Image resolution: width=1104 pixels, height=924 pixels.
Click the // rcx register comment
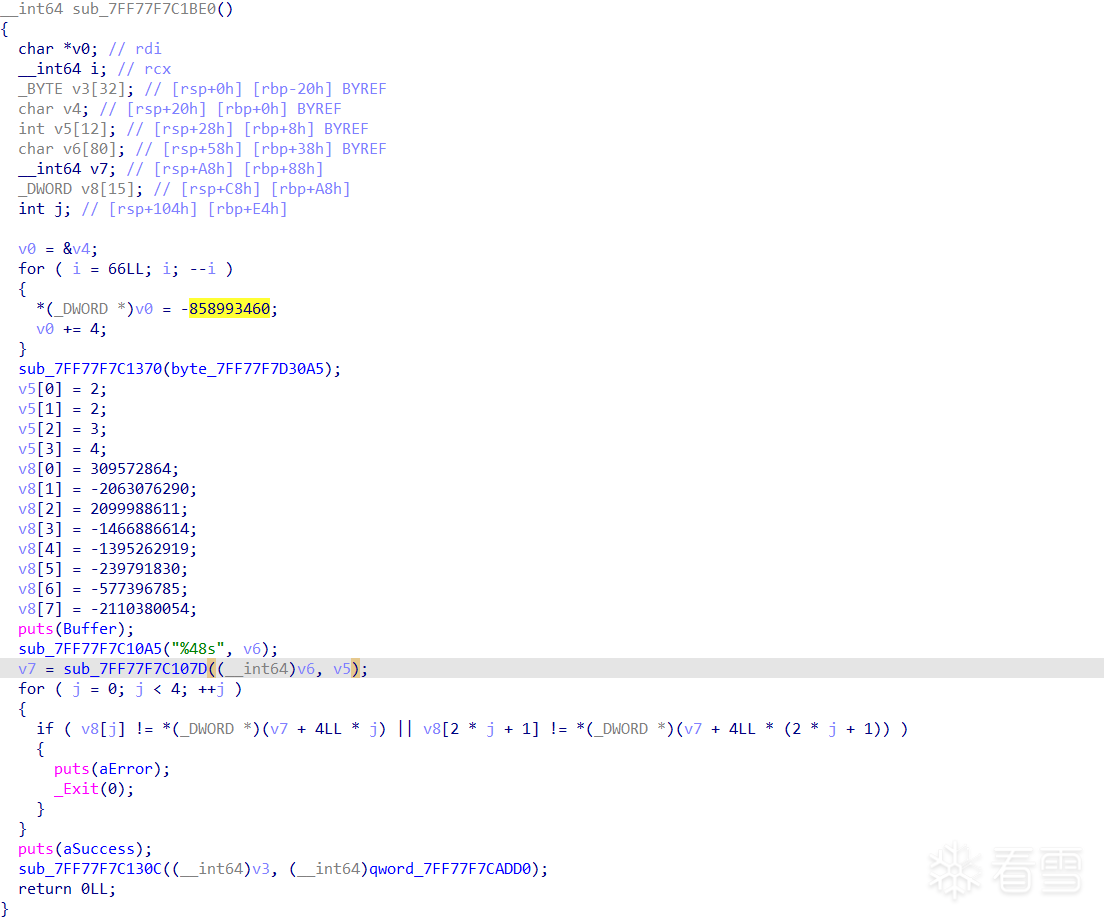(144, 69)
